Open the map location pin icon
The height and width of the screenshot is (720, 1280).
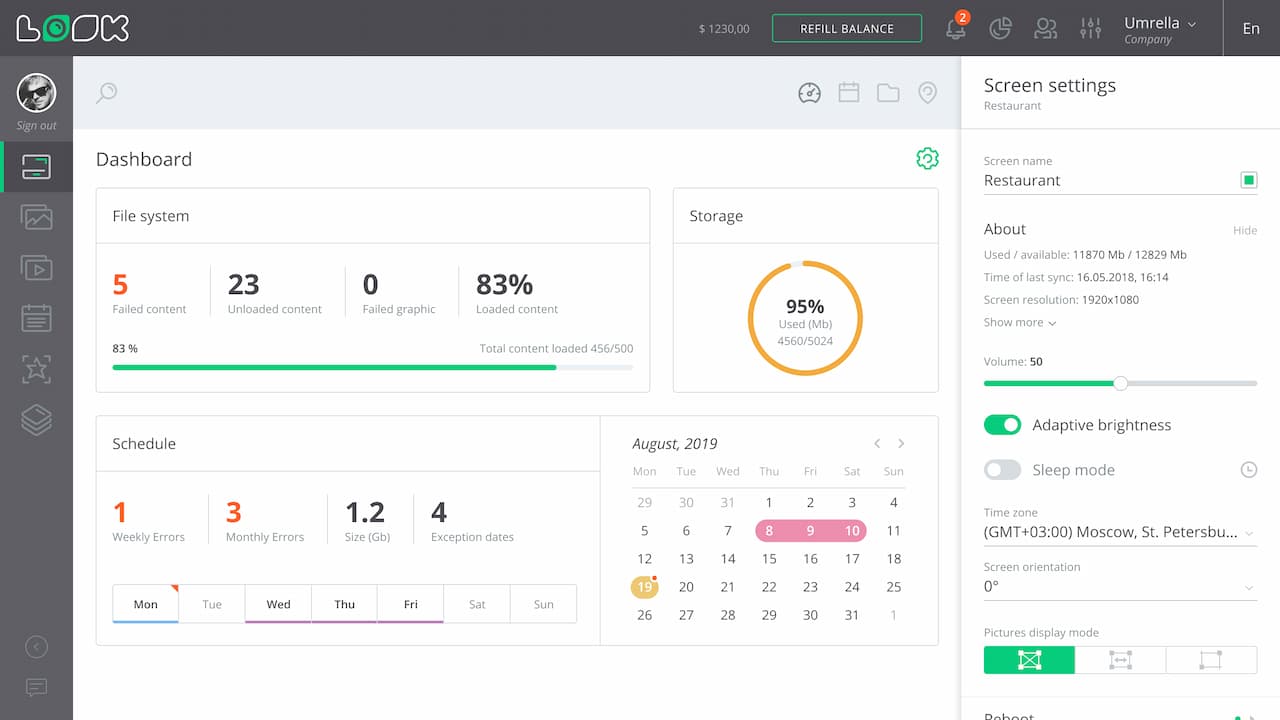tap(927, 93)
